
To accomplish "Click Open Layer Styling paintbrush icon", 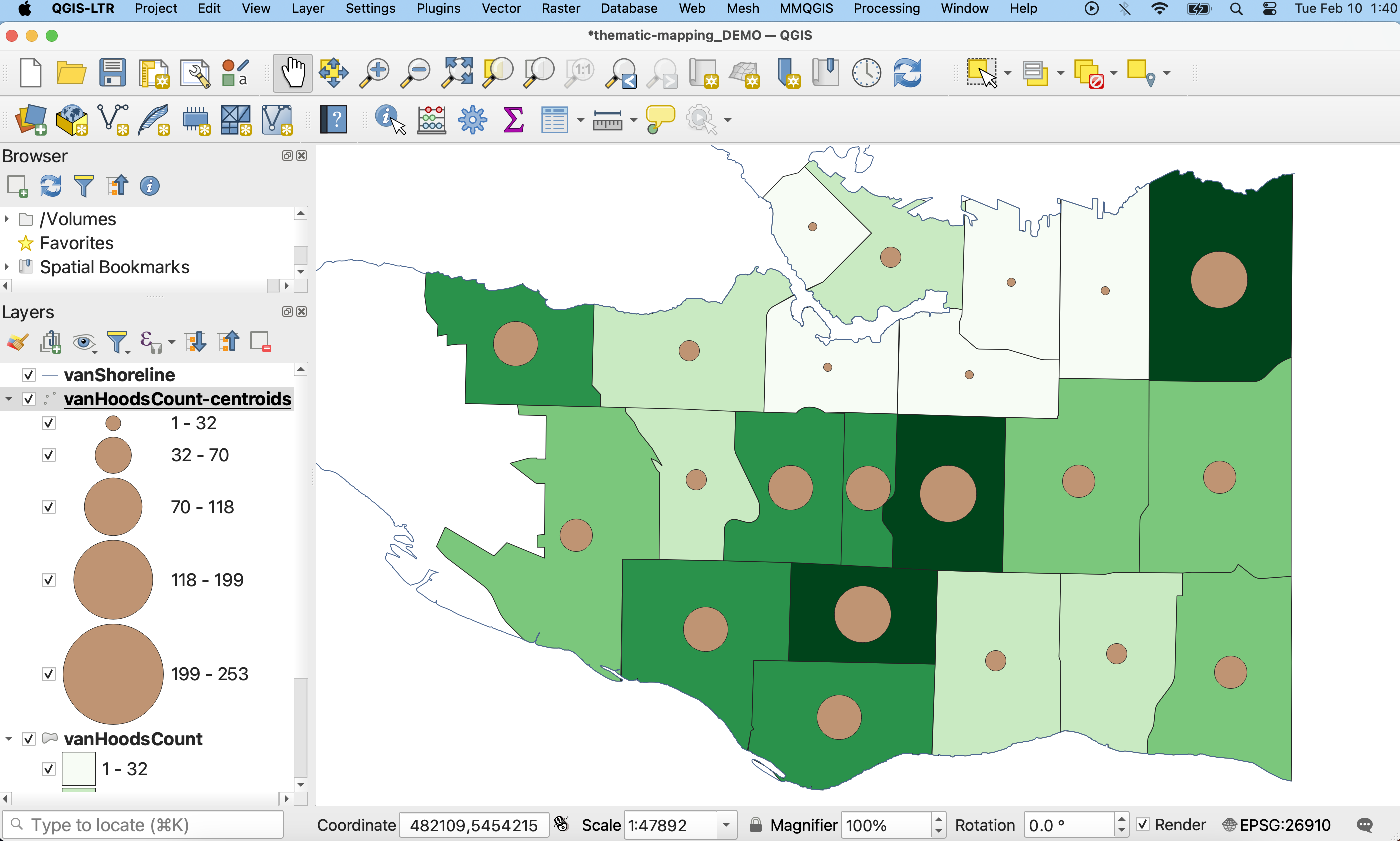I will pos(17,342).
